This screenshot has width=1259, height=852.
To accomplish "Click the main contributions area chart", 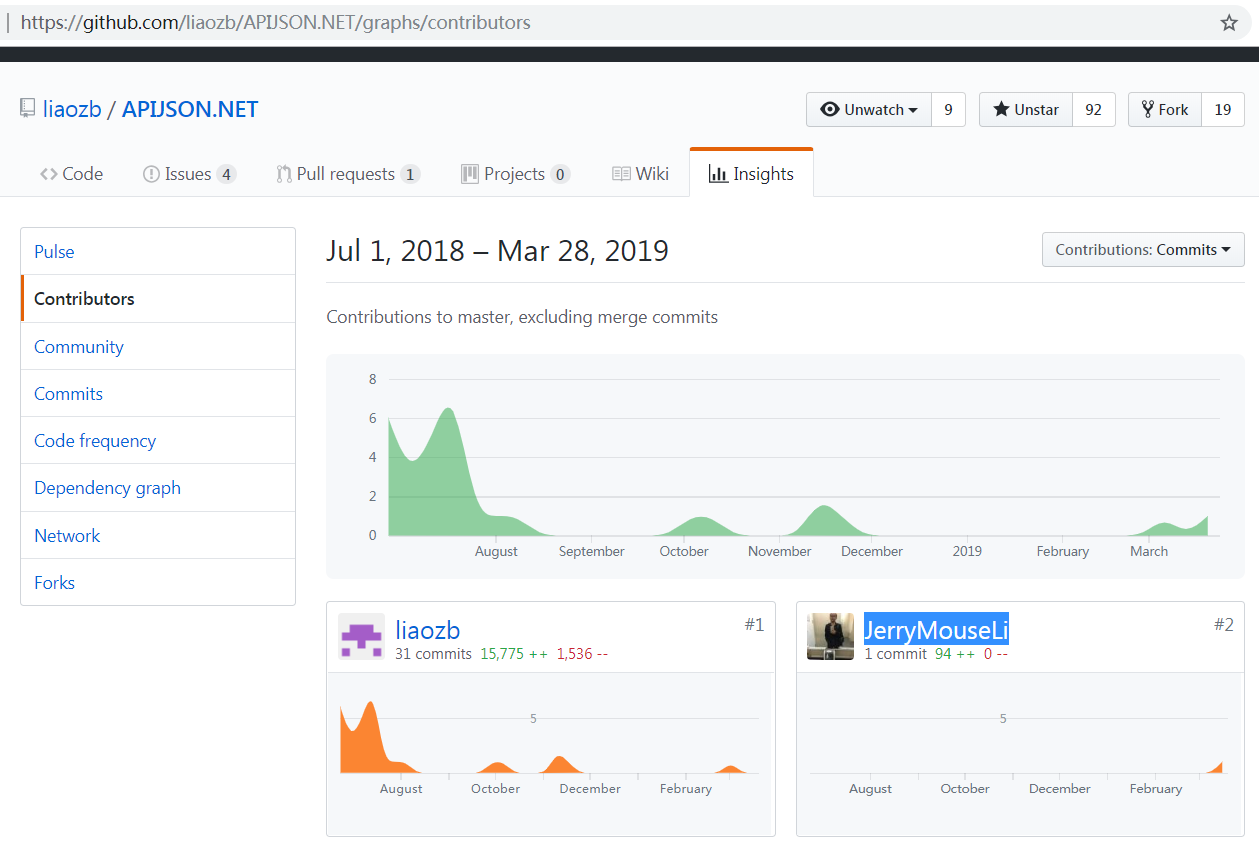I will 785,465.
